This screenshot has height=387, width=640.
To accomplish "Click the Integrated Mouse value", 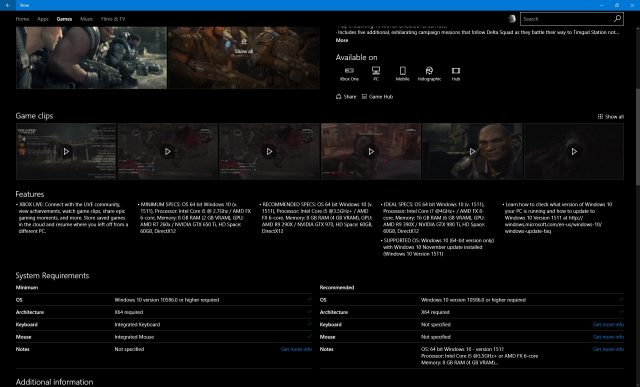I will (x=134, y=337).
